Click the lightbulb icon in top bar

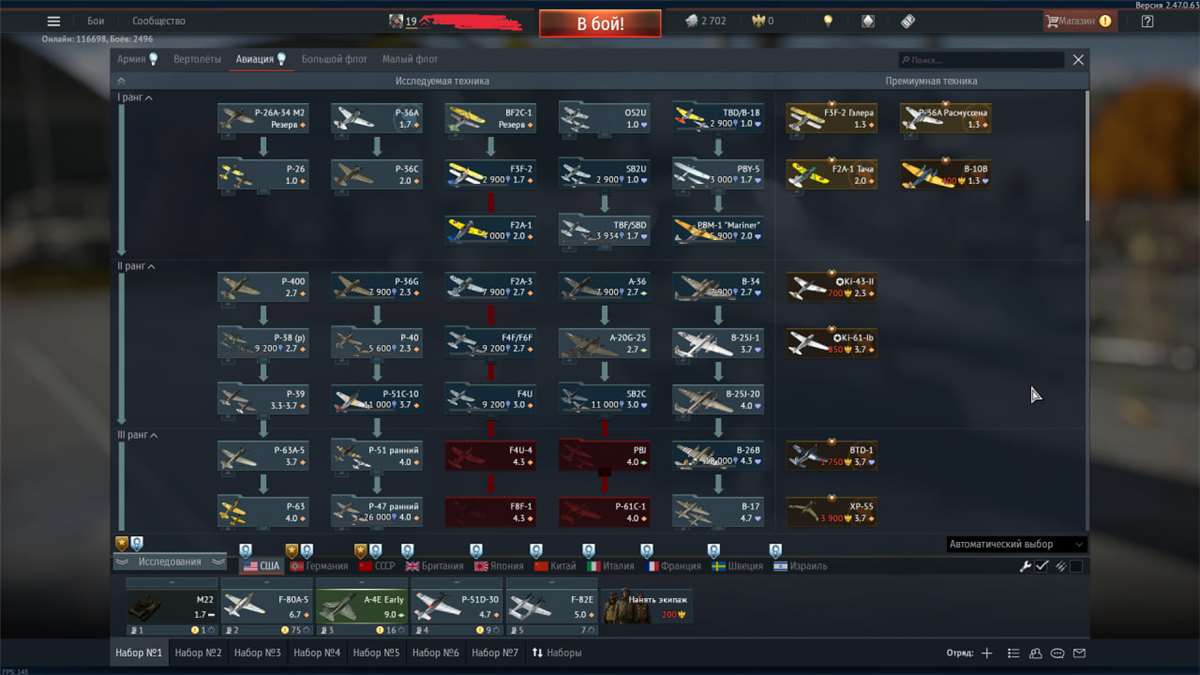827,21
